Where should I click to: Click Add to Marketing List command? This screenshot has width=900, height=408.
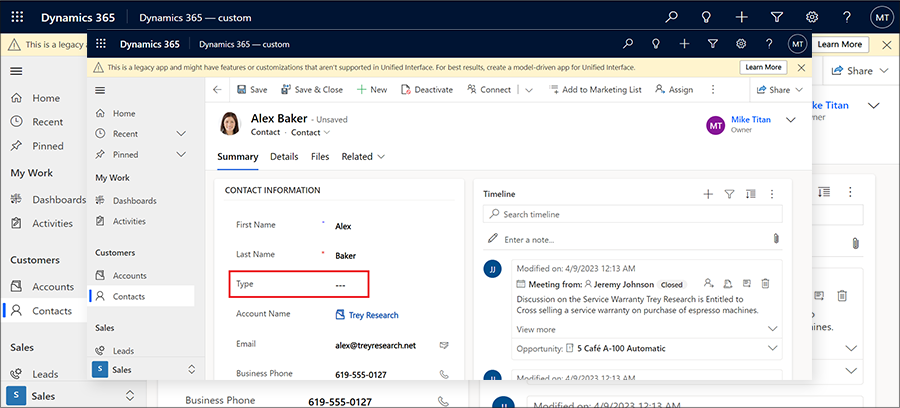(595, 90)
